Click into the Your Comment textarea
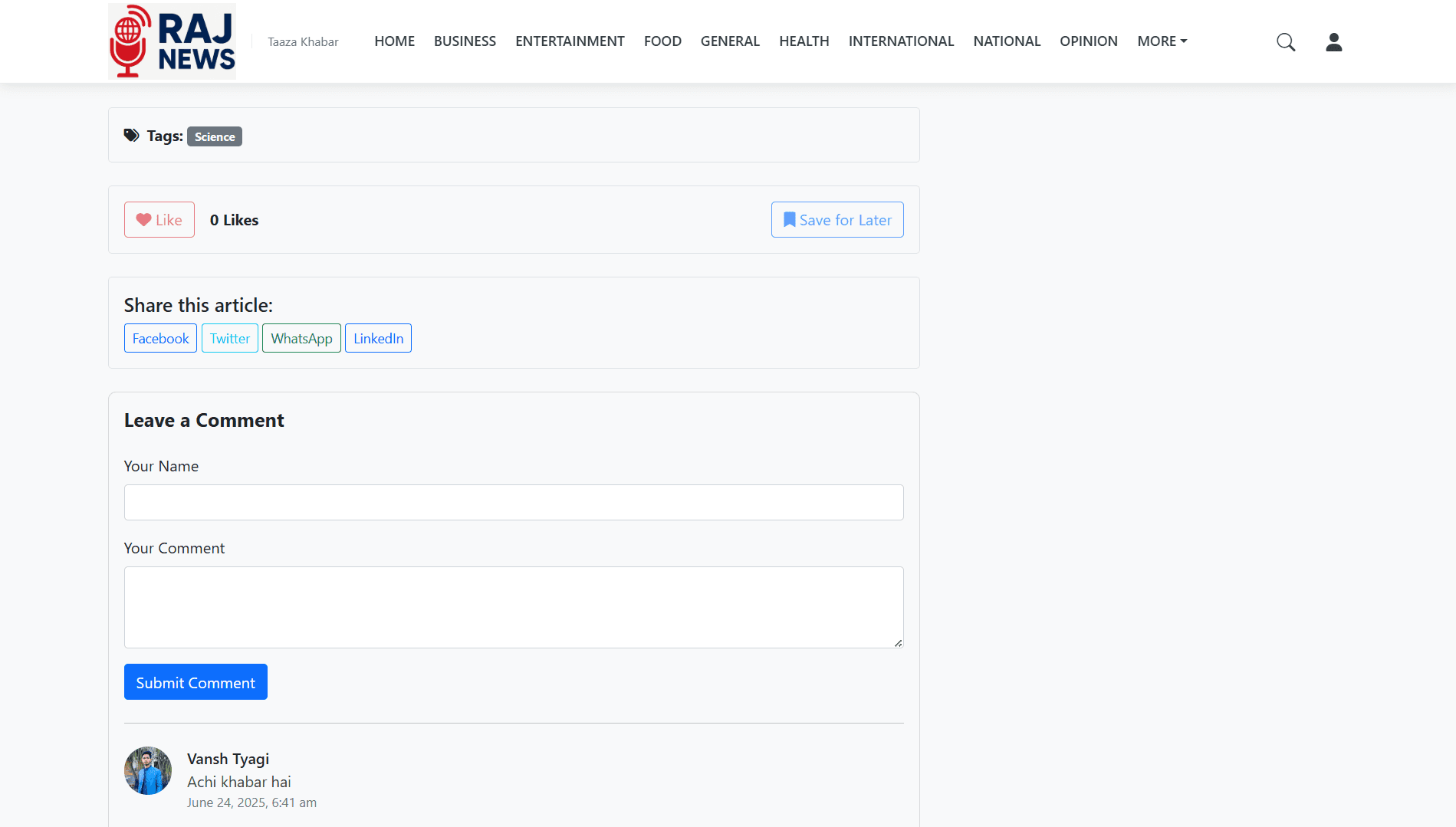Image resolution: width=1456 pixels, height=827 pixels. pyautogui.click(x=514, y=607)
